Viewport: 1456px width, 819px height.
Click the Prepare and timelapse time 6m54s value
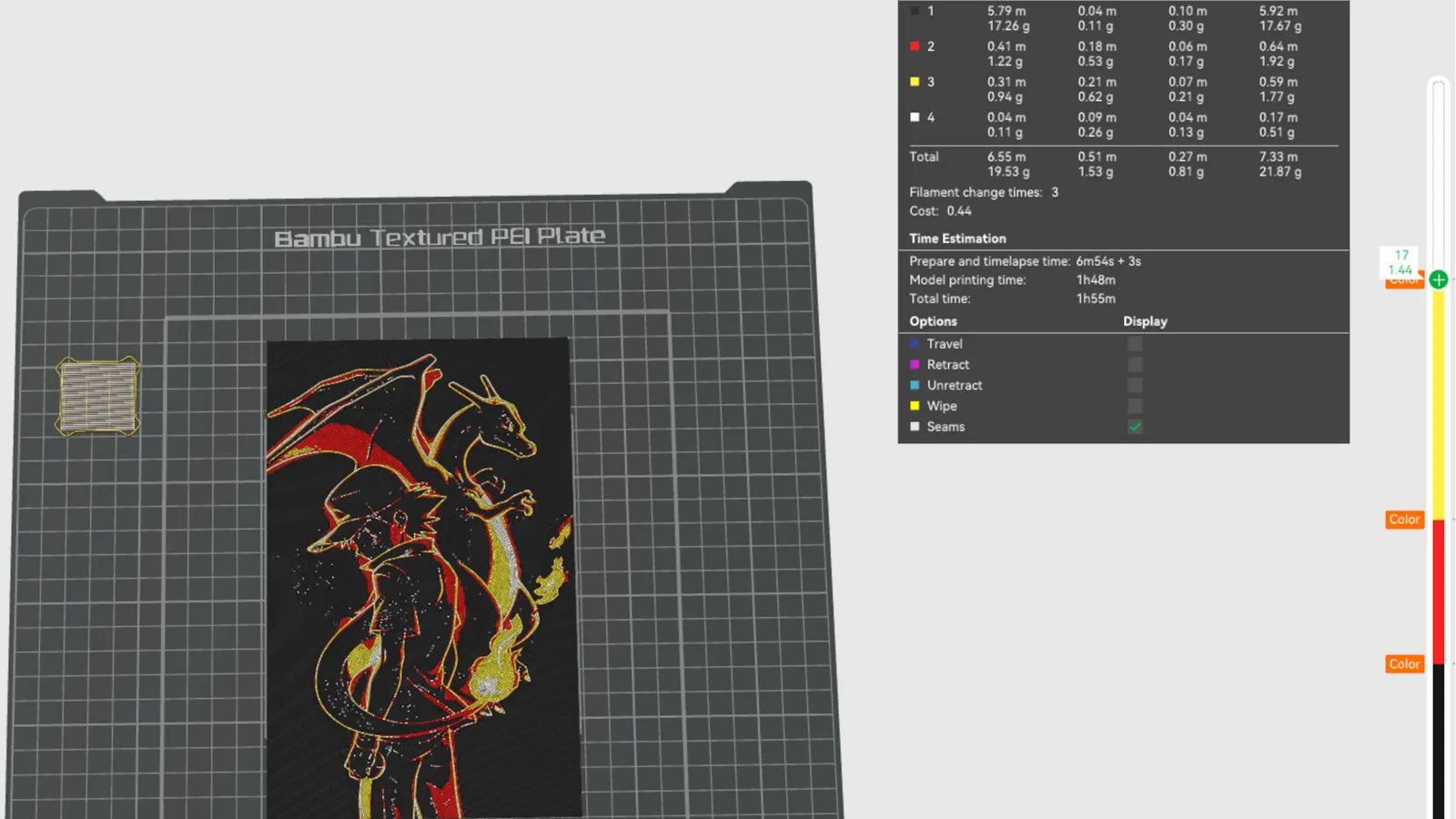point(1108,261)
